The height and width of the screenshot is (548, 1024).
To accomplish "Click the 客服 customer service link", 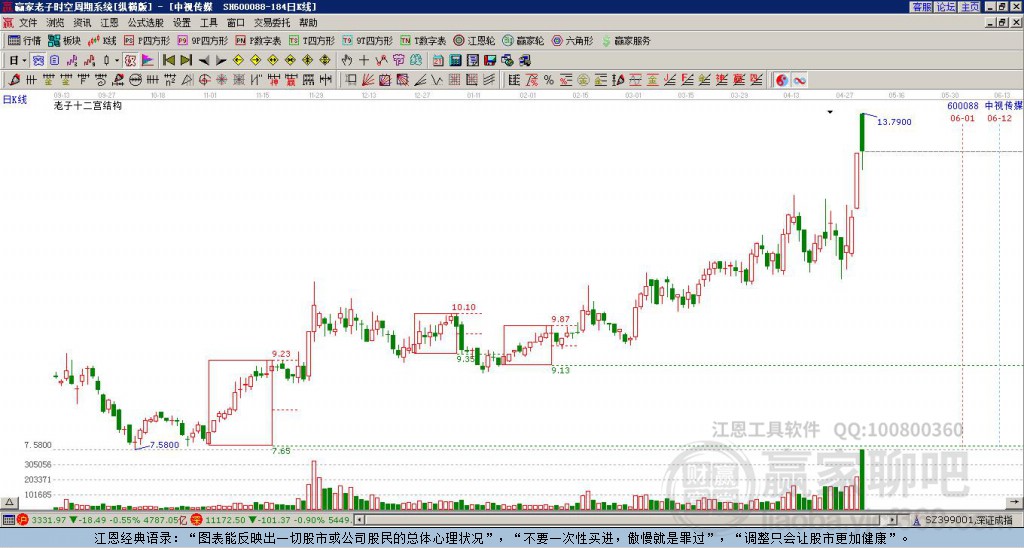I will click(x=921, y=7).
